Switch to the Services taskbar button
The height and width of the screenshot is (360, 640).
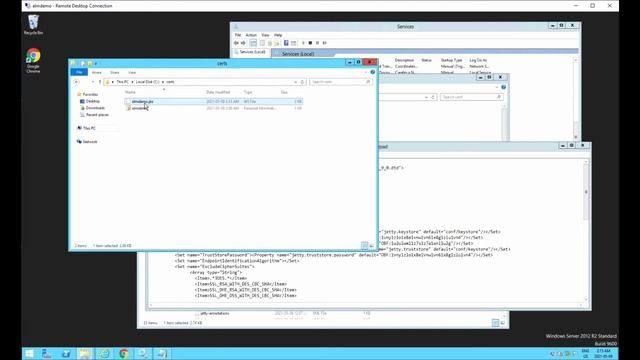143,353
